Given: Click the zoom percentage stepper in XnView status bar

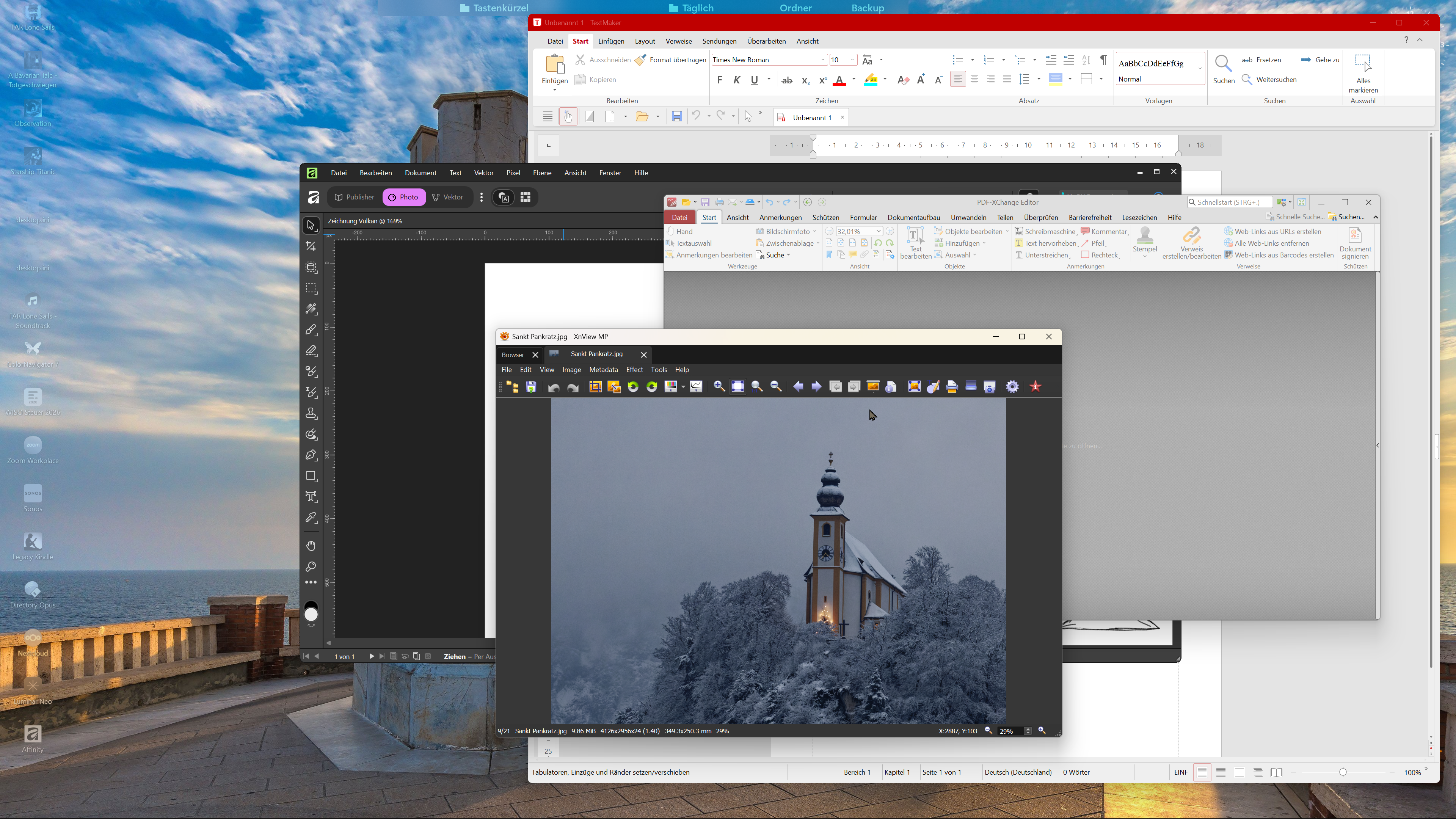Looking at the screenshot, I should tap(1028, 731).
